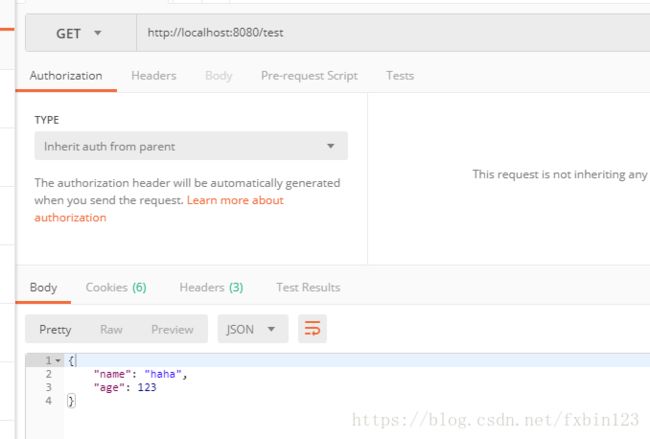Open the response Headers (3) tab
This screenshot has width=650, height=439.
pyautogui.click(x=211, y=288)
